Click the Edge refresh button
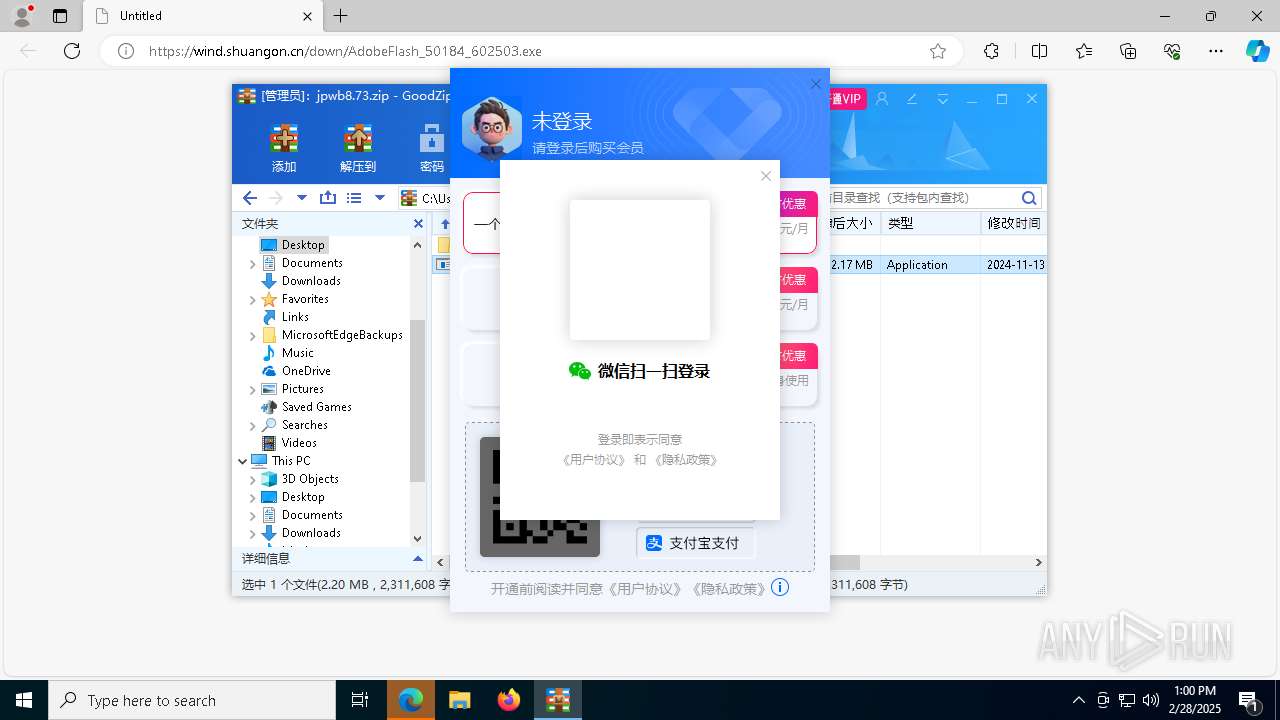 72,51
